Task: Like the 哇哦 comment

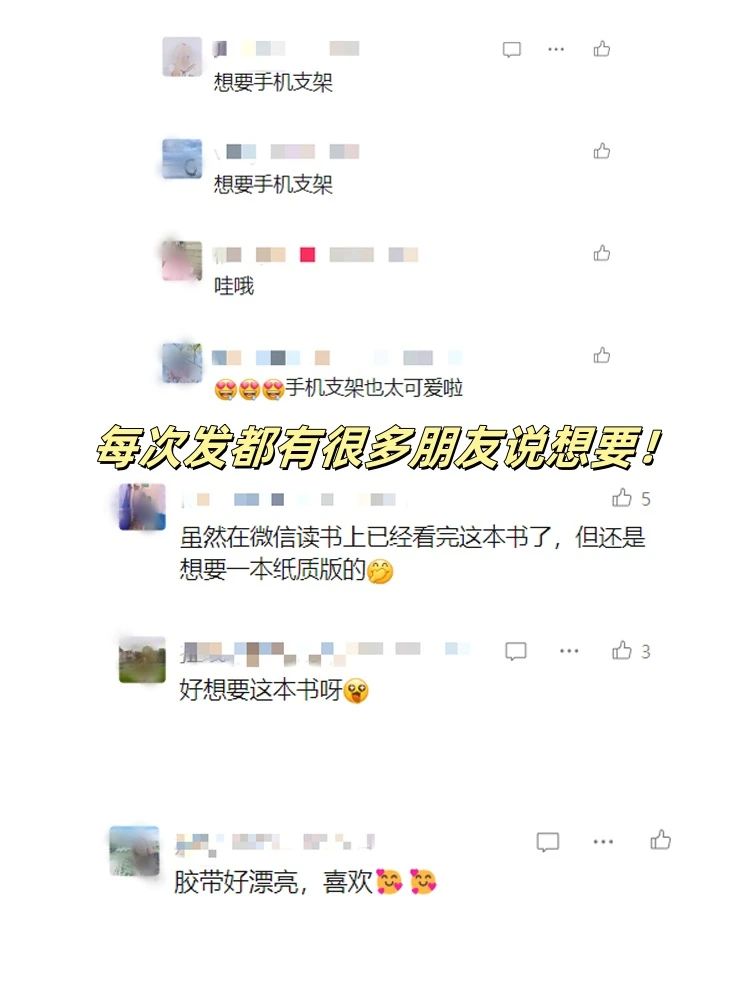Action: tap(601, 253)
